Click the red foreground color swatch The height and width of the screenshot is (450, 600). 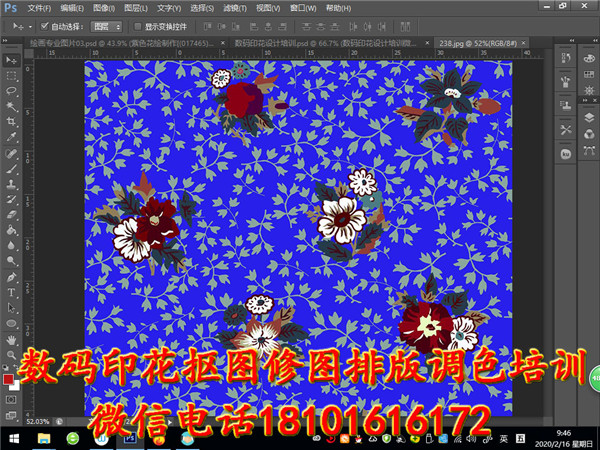coord(9,379)
